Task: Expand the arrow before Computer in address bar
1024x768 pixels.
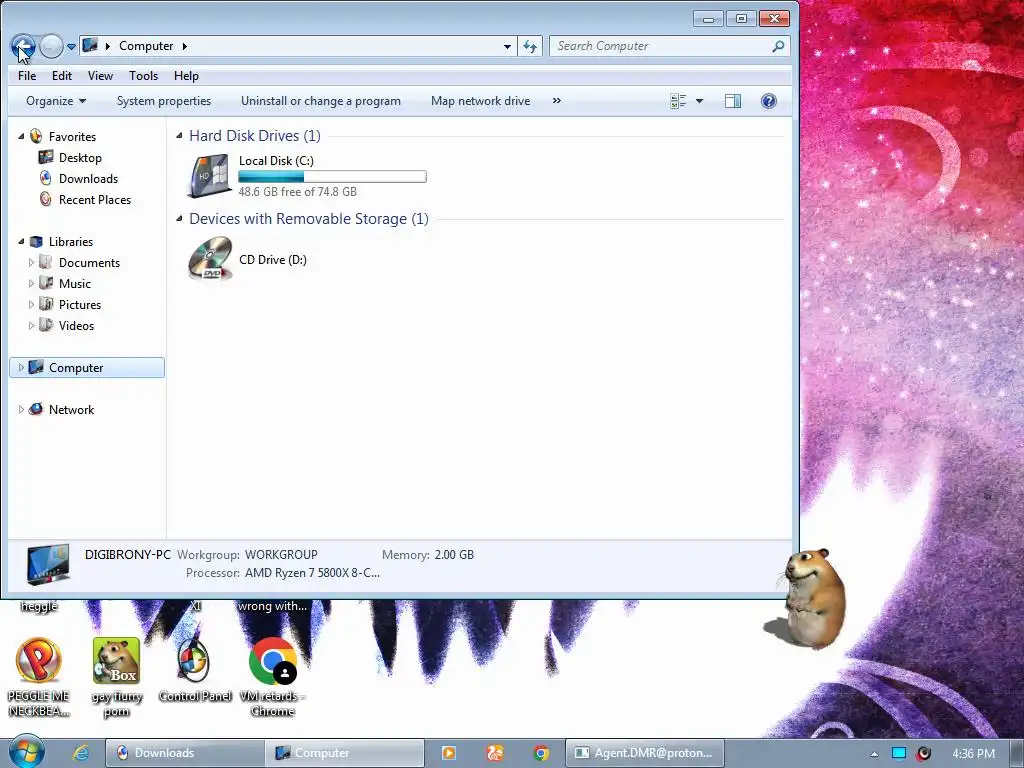Action: pos(108,46)
